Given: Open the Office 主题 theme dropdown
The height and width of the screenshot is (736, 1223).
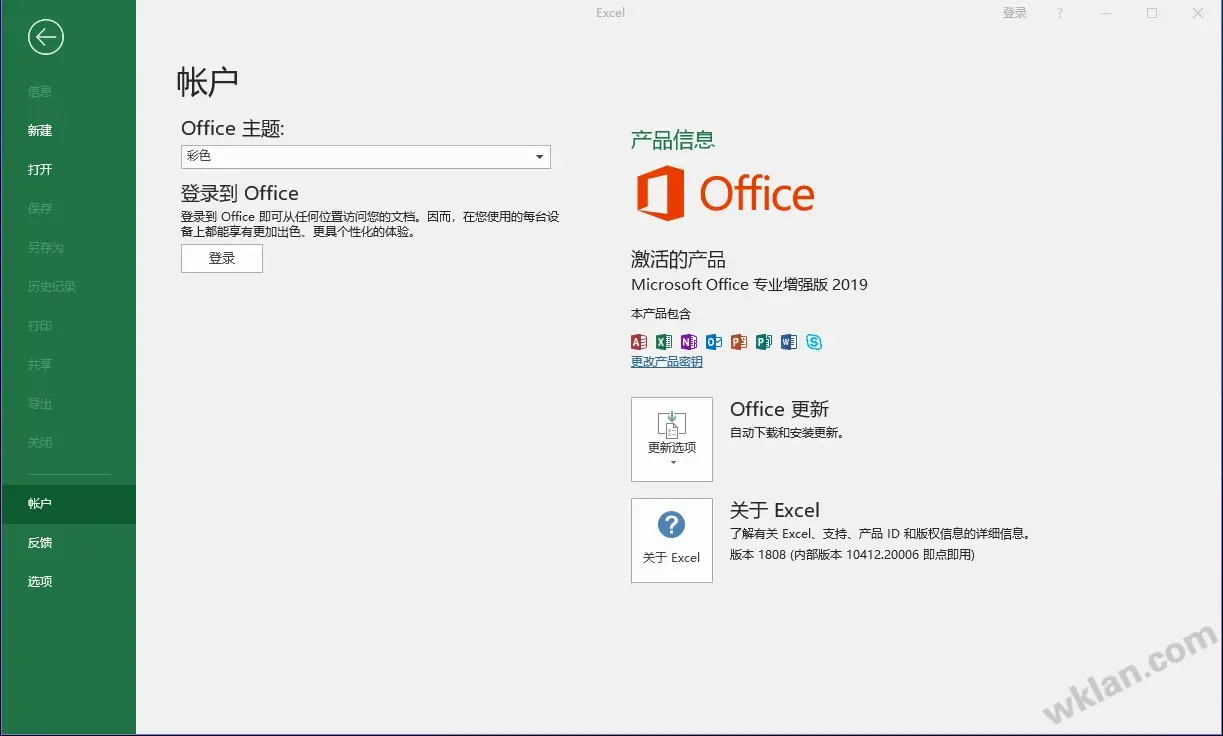Looking at the screenshot, I should click(x=366, y=157).
